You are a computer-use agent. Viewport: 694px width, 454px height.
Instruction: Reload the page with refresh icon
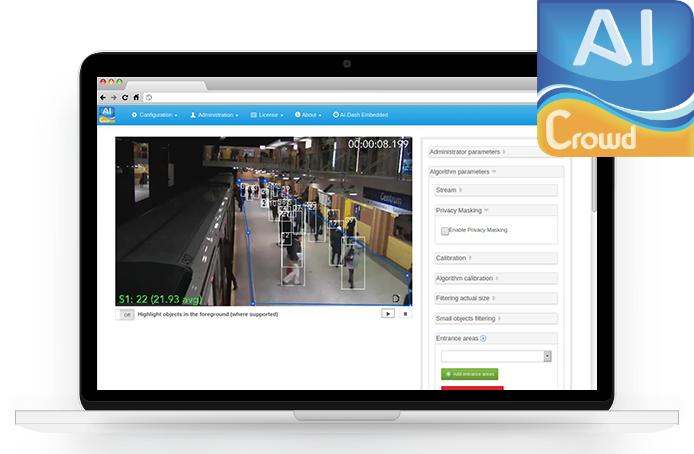pos(125,97)
